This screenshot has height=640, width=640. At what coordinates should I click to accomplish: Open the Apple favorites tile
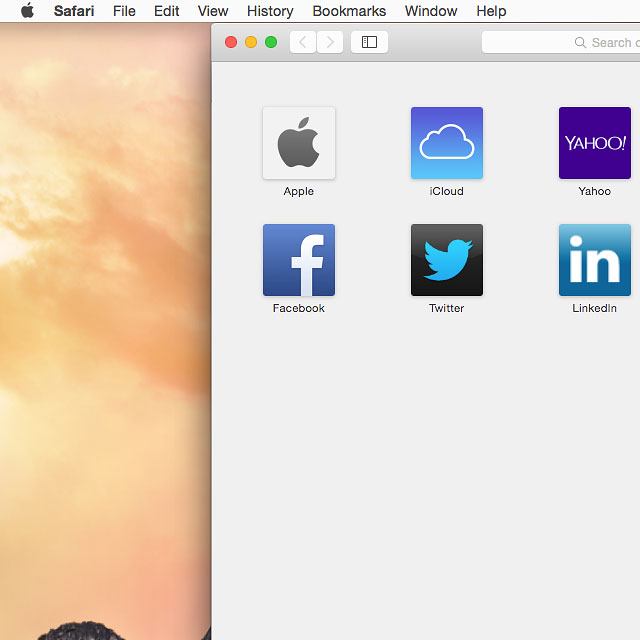click(299, 143)
